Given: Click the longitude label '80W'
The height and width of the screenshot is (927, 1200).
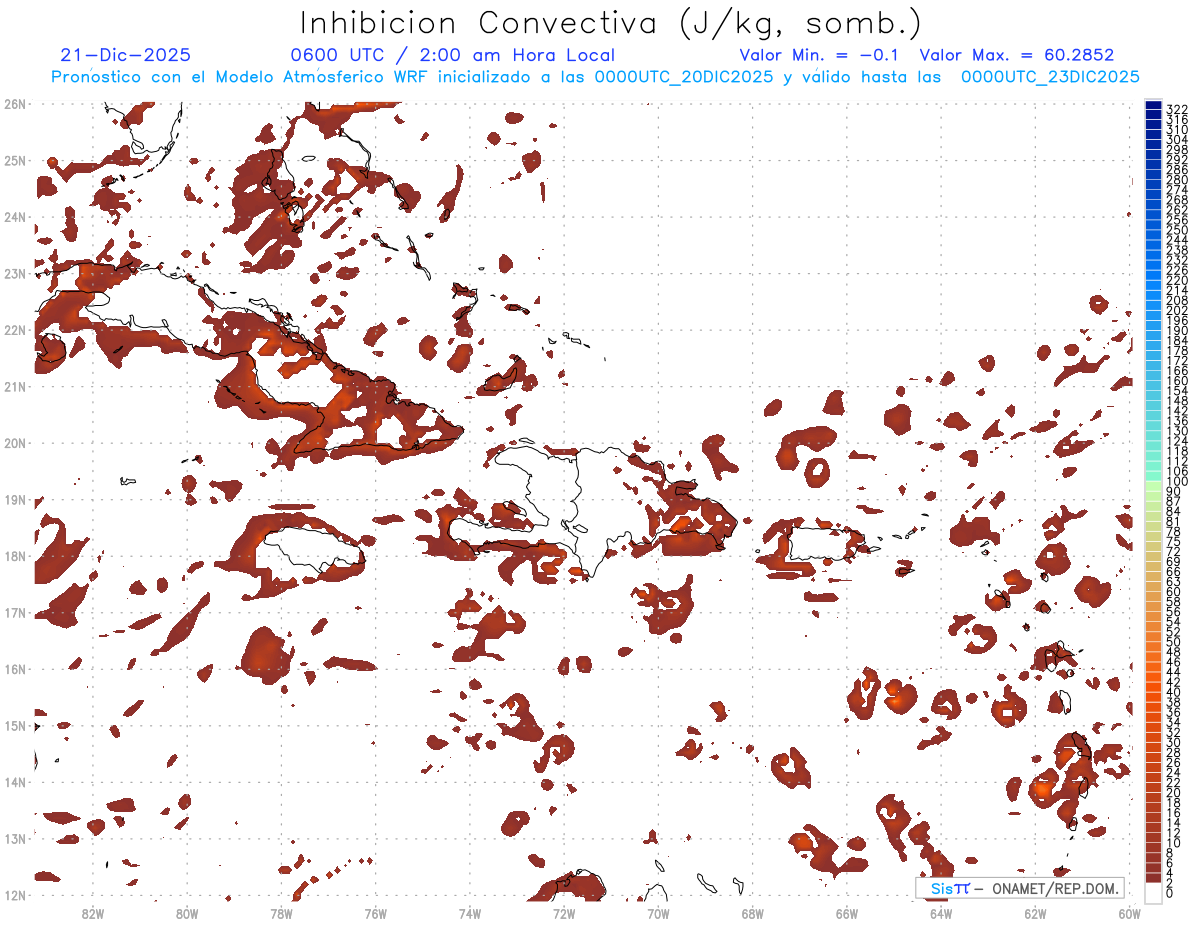Looking at the screenshot, I should [186, 913].
